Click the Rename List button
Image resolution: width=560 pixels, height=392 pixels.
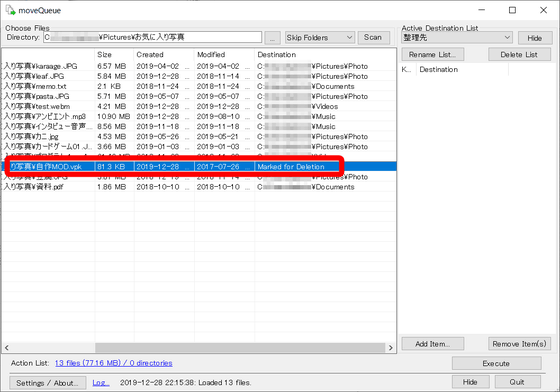click(x=433, y=55)
